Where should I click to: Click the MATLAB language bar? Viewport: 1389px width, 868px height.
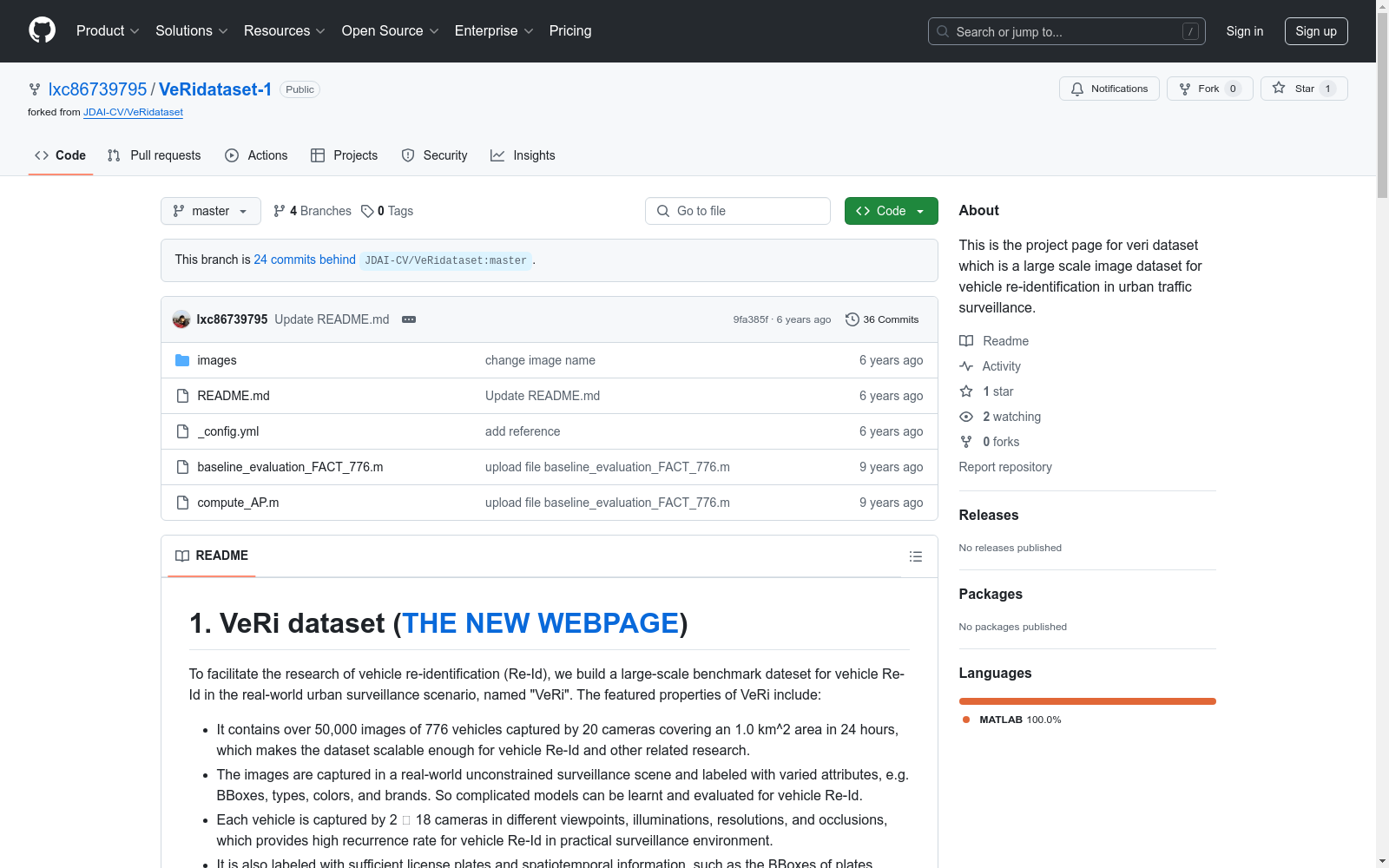click(1088, 701)
